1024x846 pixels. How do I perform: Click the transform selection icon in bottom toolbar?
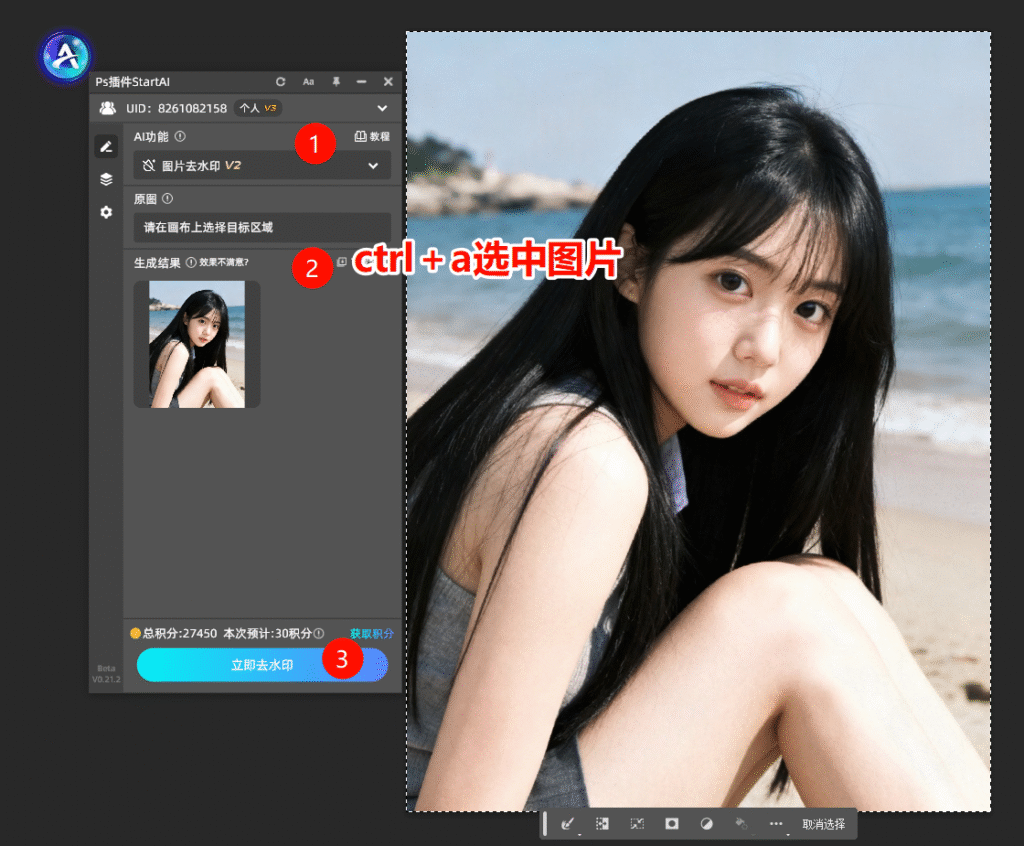tap(637, 824)
